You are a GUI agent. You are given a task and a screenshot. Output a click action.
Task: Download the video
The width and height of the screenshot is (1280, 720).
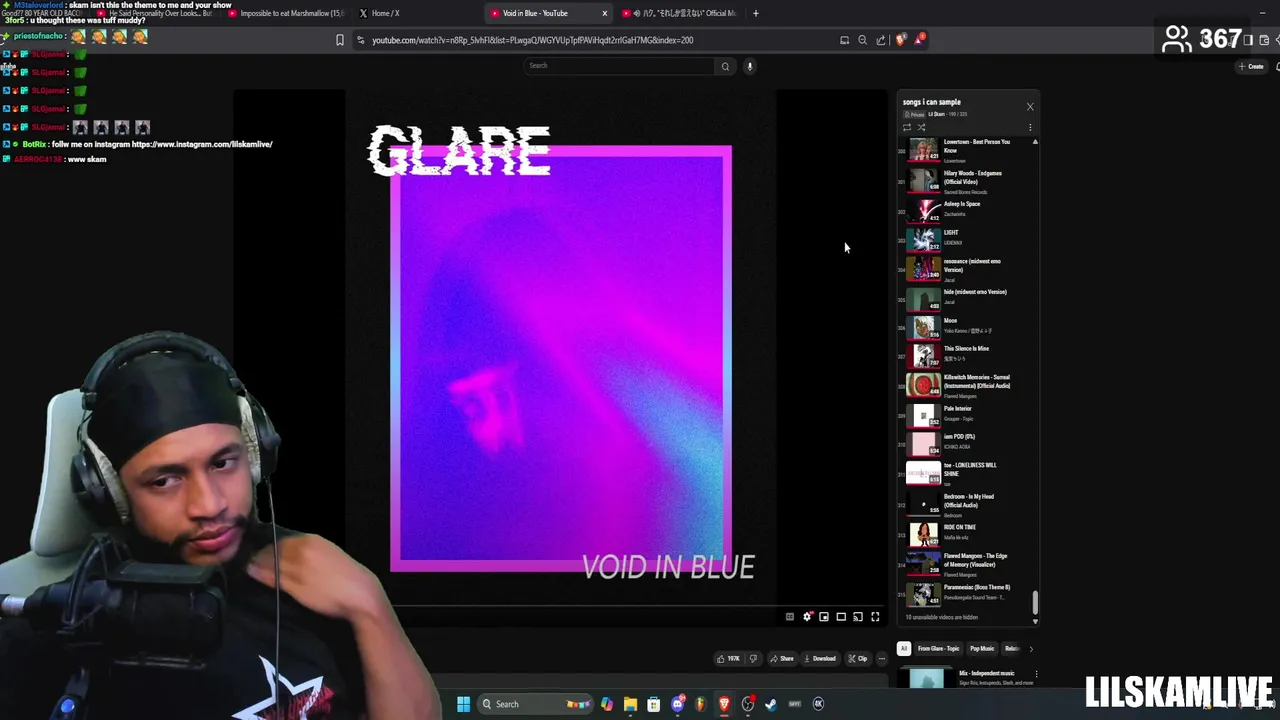coord(820,658)
